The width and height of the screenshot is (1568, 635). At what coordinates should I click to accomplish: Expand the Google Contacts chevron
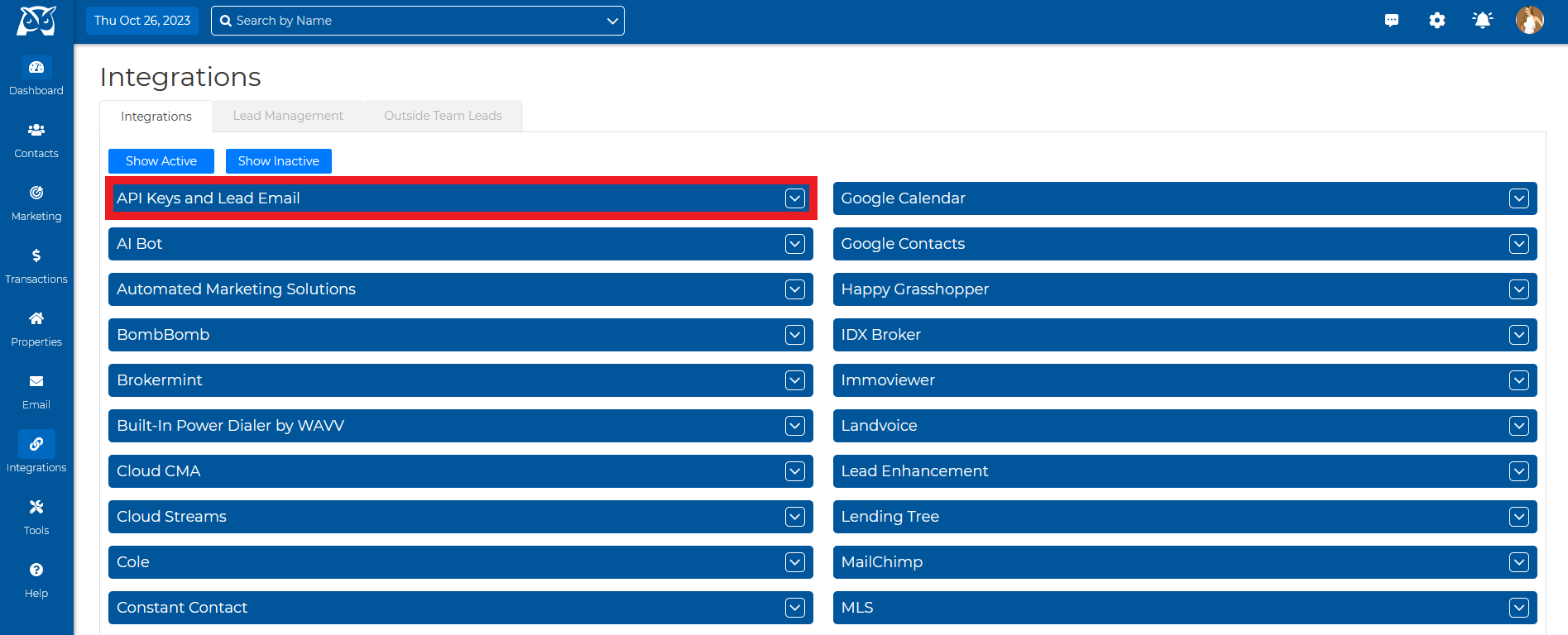click(x=1519, y=244)
